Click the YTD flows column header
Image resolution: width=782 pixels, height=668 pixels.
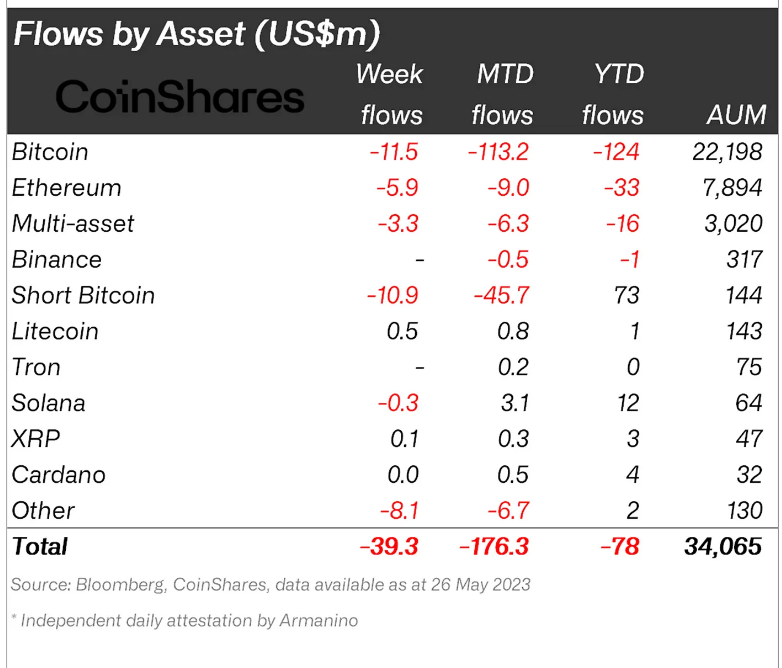point(612,94)
